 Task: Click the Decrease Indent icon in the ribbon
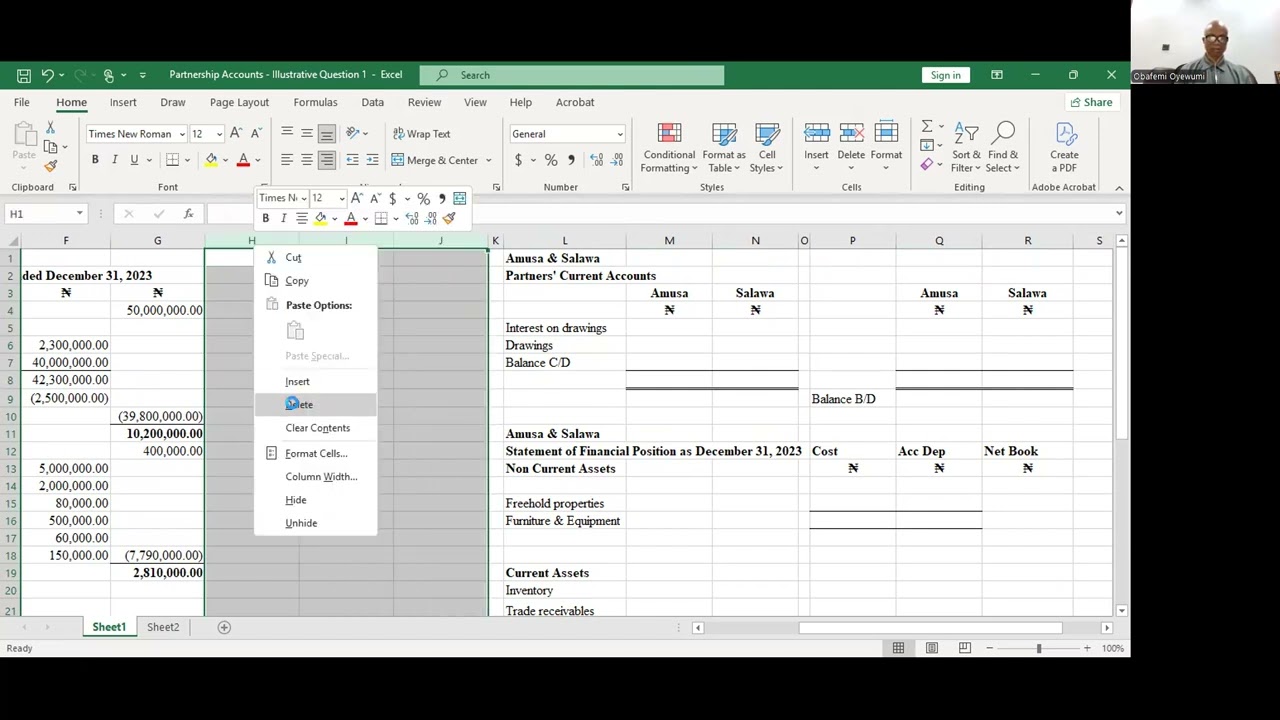click(352, 160)
